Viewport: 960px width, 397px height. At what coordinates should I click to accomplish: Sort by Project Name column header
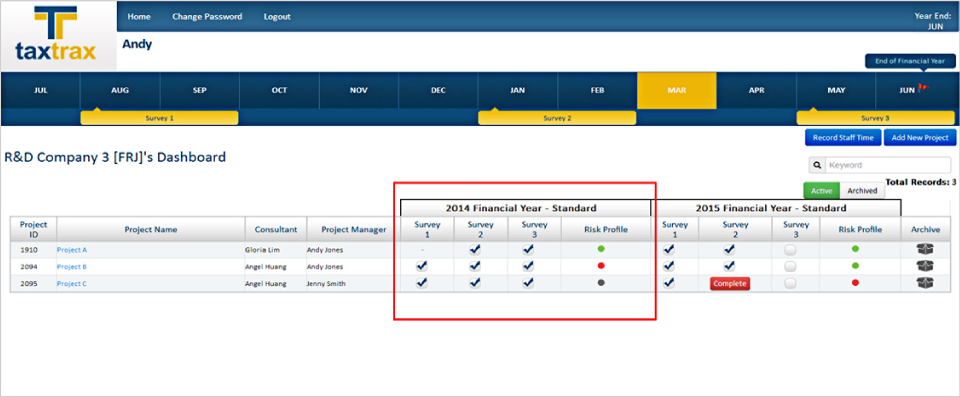point(151,229)
